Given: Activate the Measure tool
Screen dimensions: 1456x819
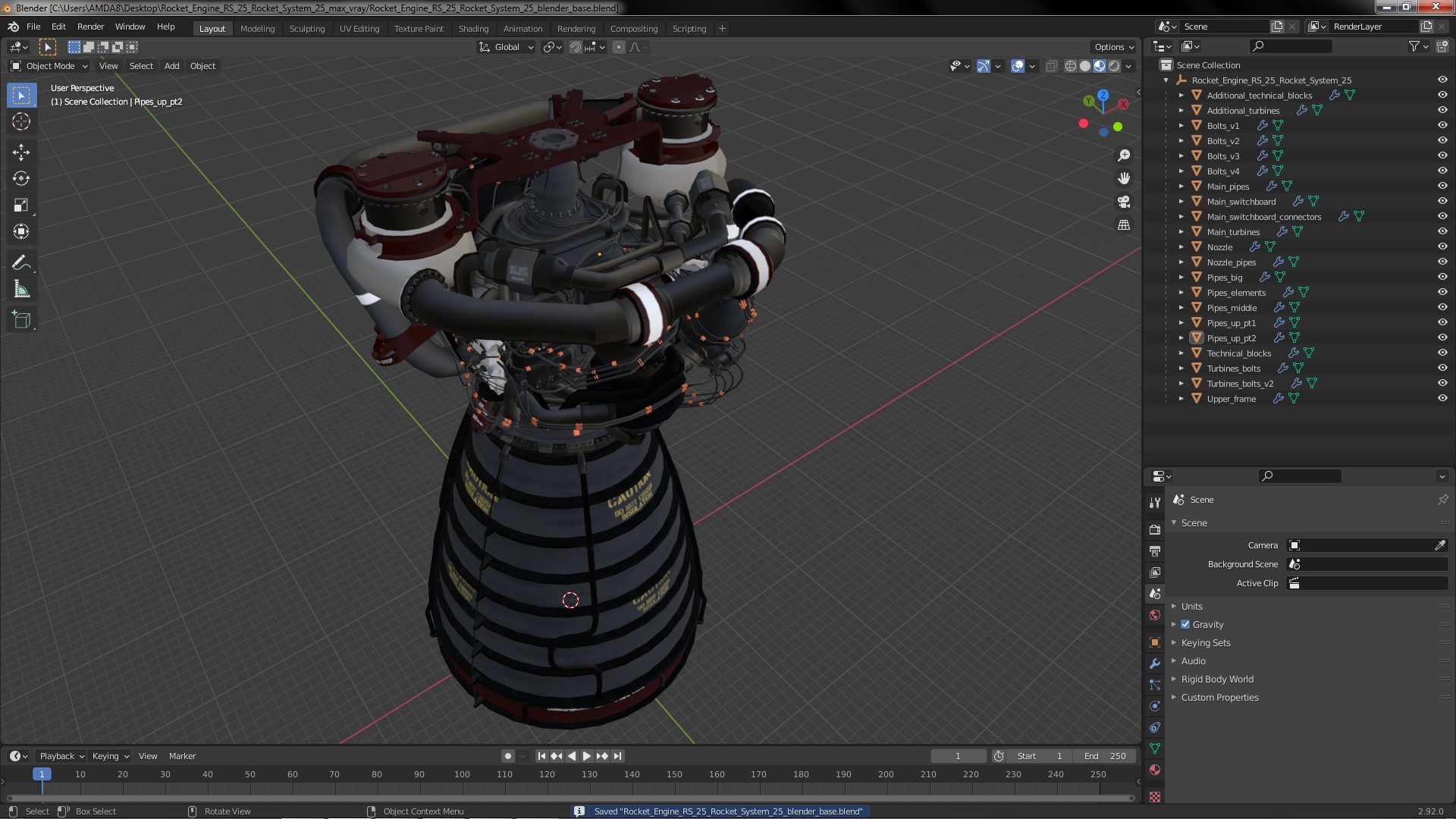Looking at the screenshot, I should (21, 290).
